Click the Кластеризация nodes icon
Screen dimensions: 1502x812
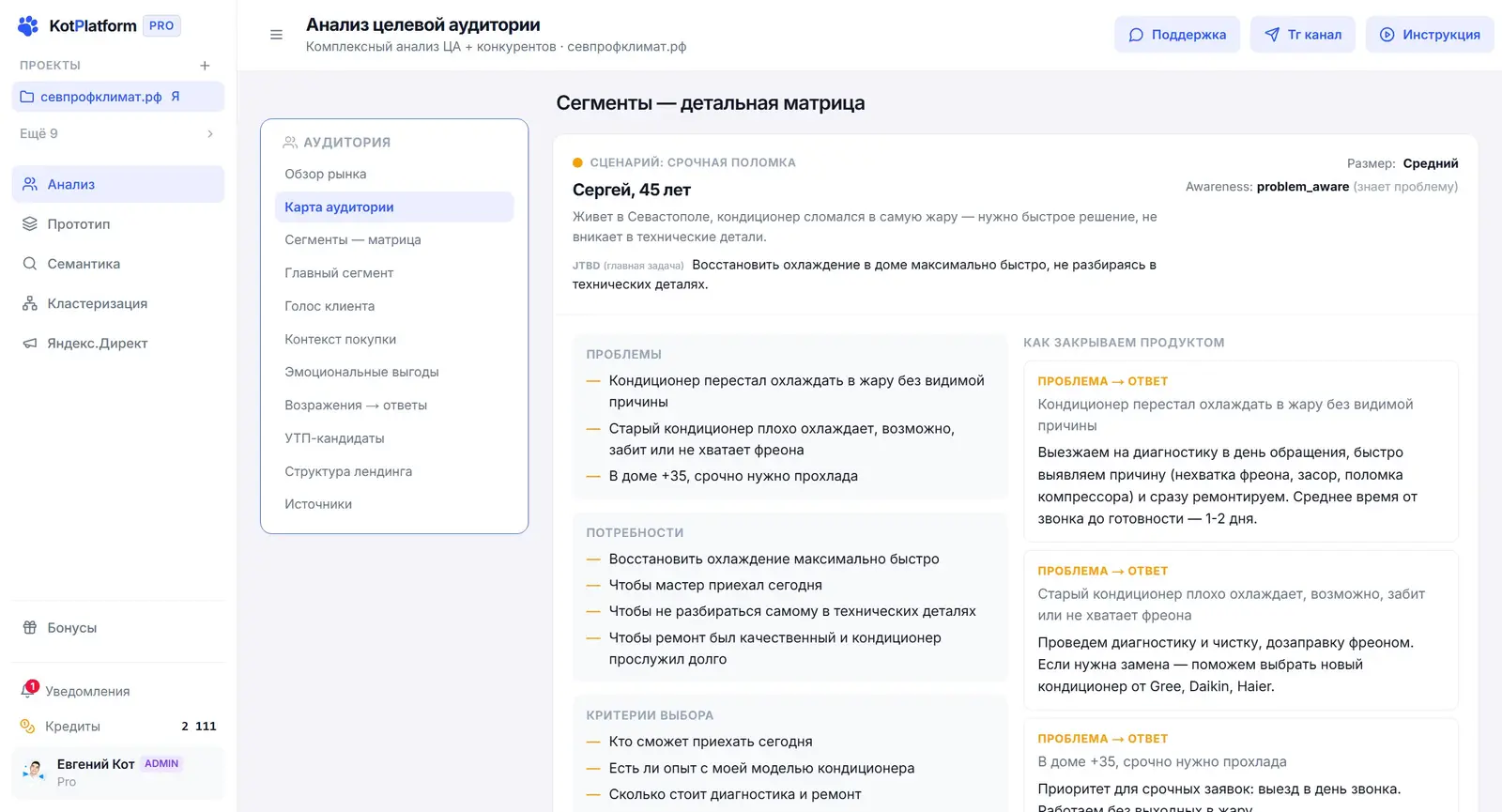tap(30, 303)
